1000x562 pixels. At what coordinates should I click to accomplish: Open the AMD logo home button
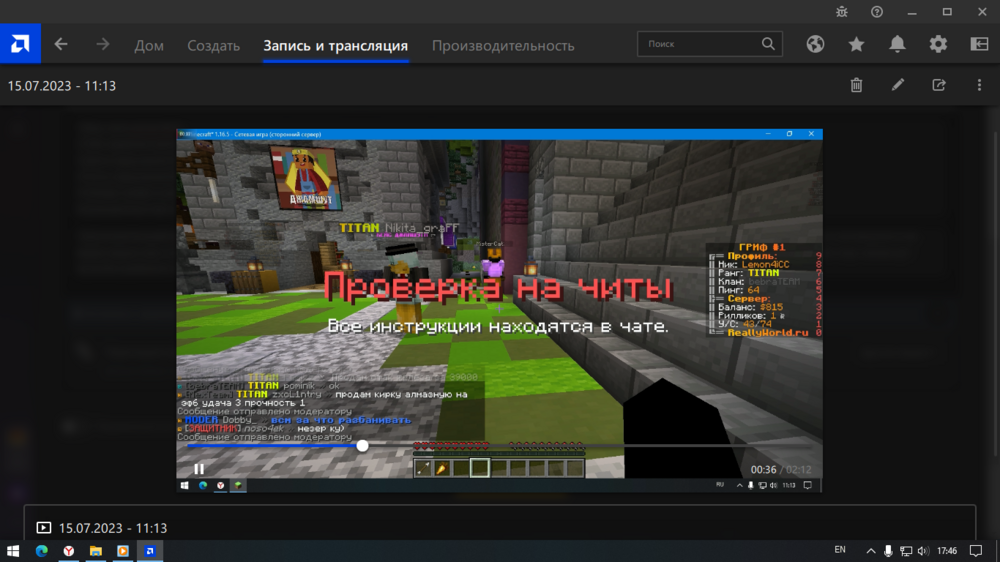20,43
